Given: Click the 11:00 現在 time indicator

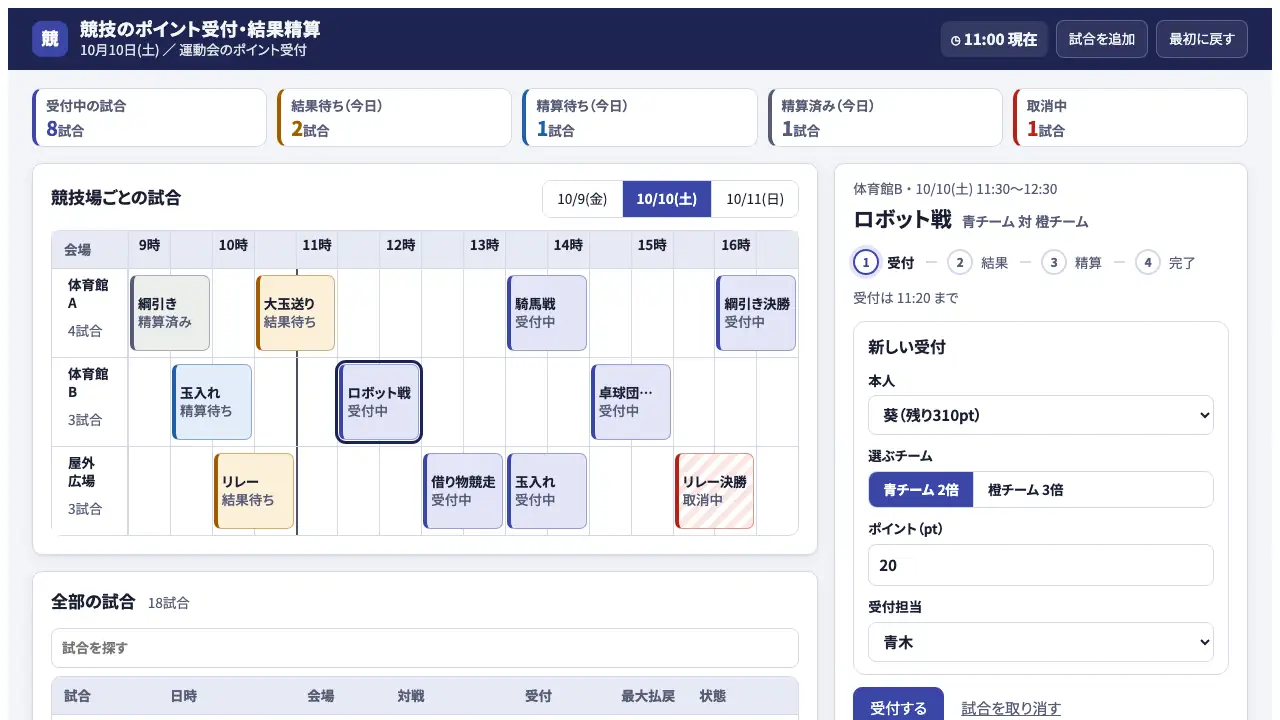Looking at the screenshot, I should [994, 40].
